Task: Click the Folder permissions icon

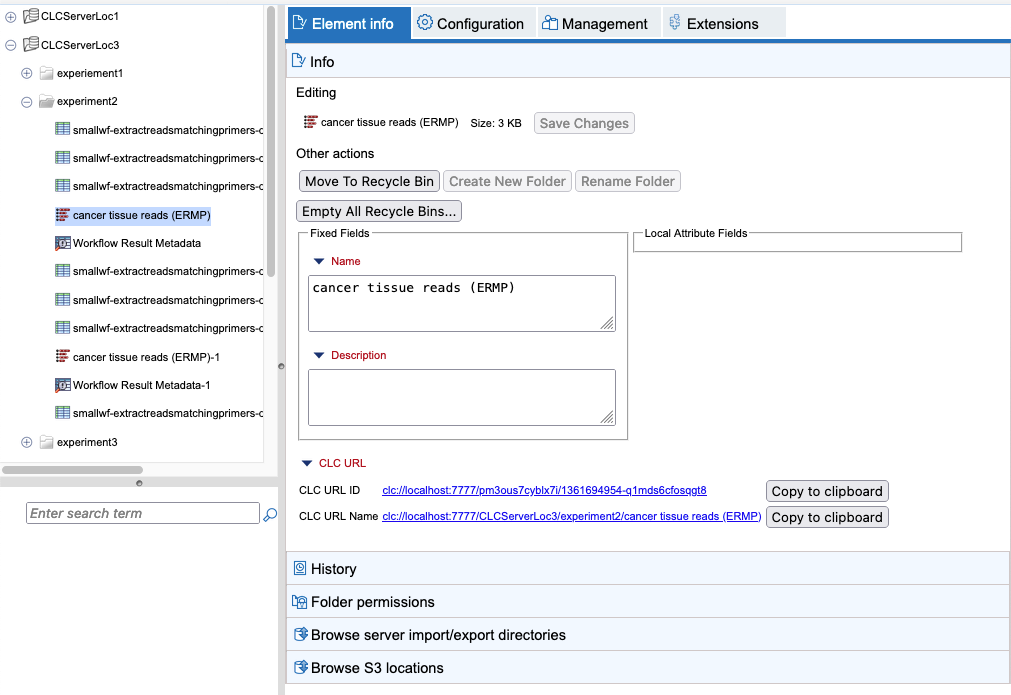Action: click(299, 602)
